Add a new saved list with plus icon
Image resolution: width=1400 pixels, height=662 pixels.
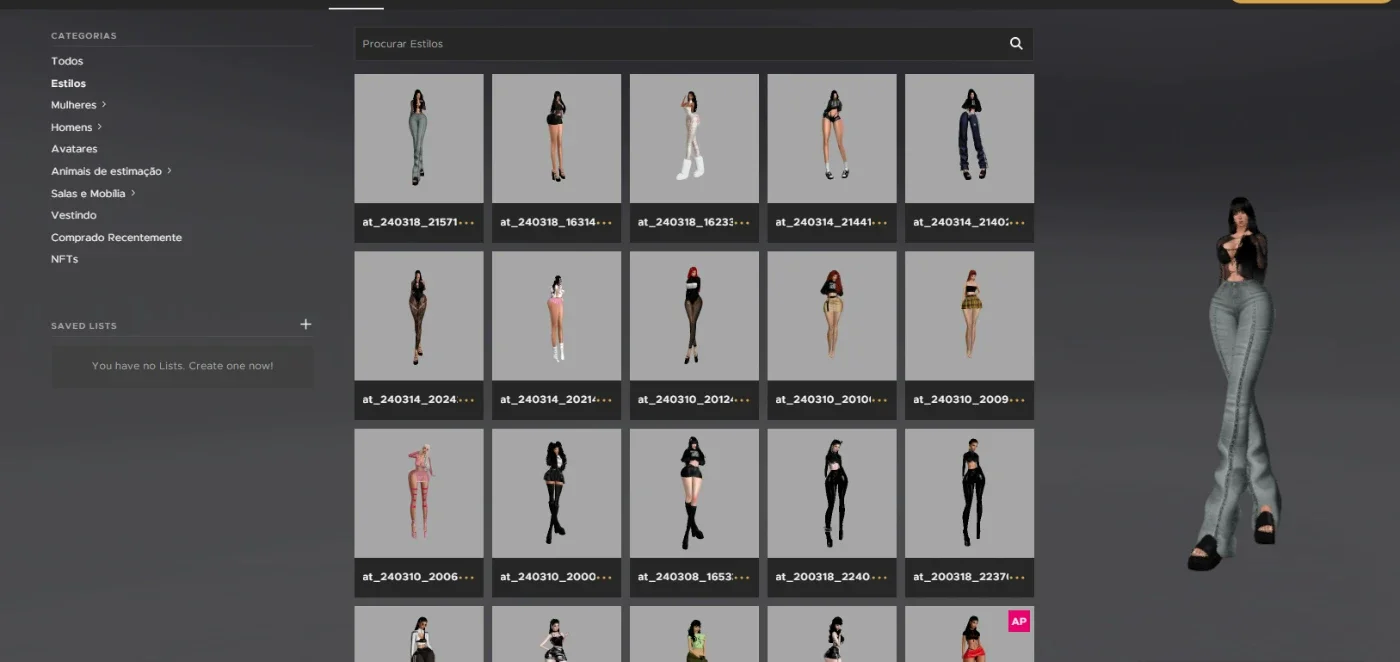[x=306, y=324]
